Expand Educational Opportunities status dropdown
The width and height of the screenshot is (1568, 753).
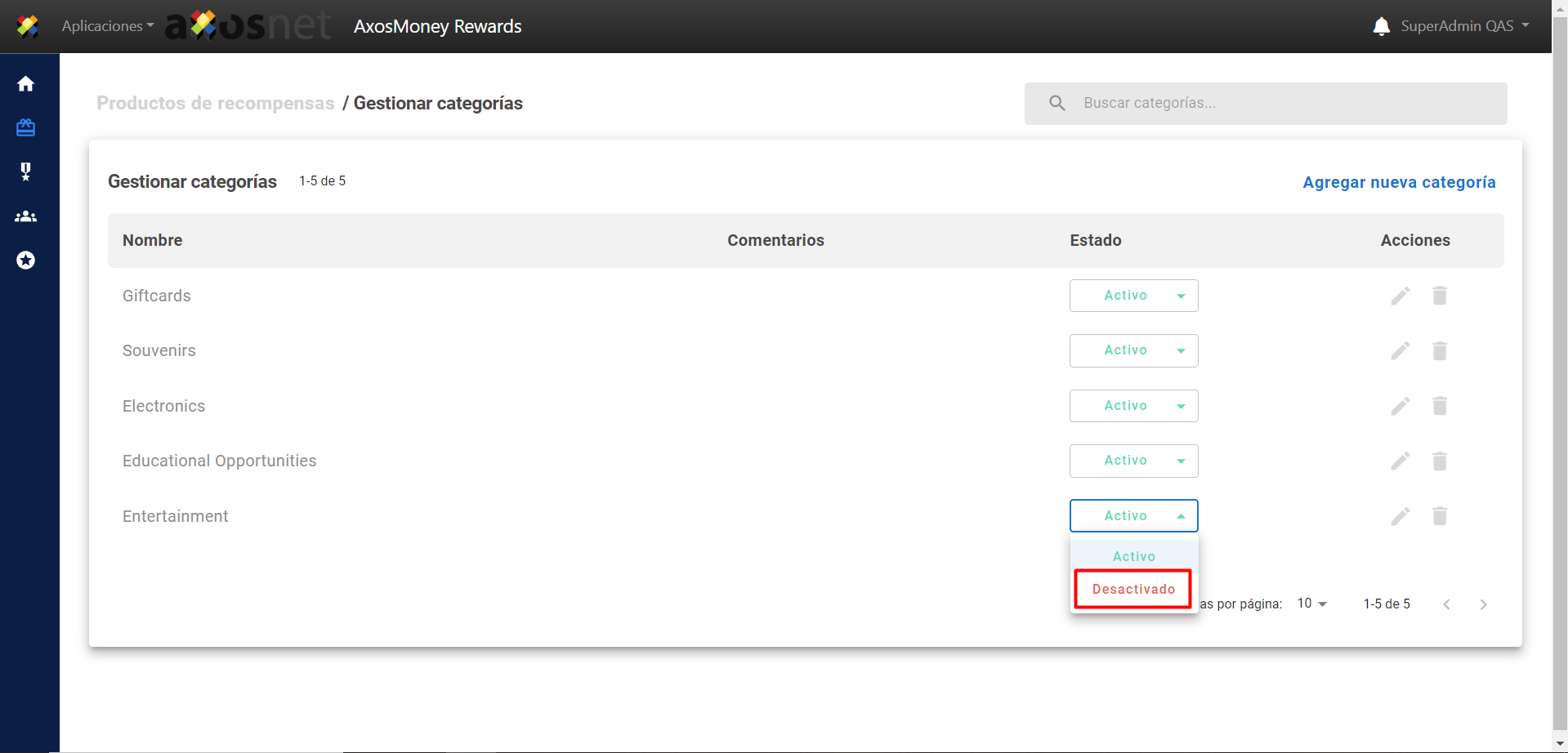(1133, 461)
